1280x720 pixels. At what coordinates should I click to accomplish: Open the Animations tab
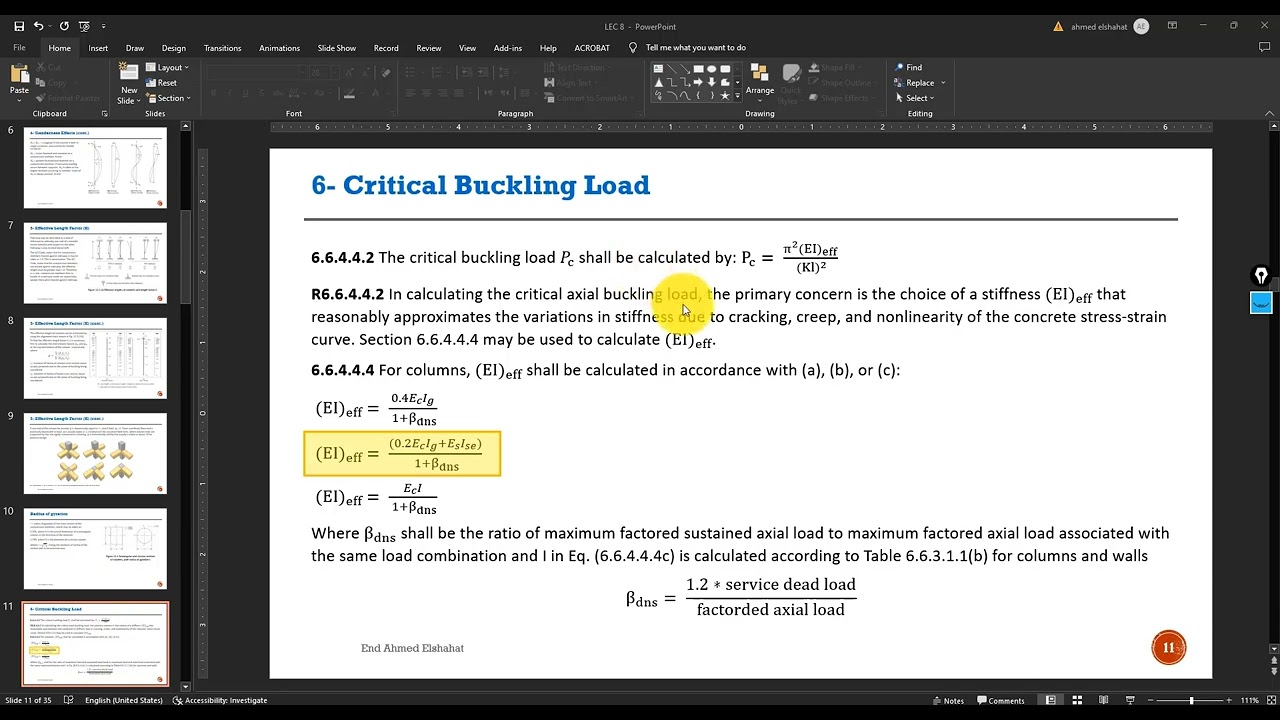(279, 48)
